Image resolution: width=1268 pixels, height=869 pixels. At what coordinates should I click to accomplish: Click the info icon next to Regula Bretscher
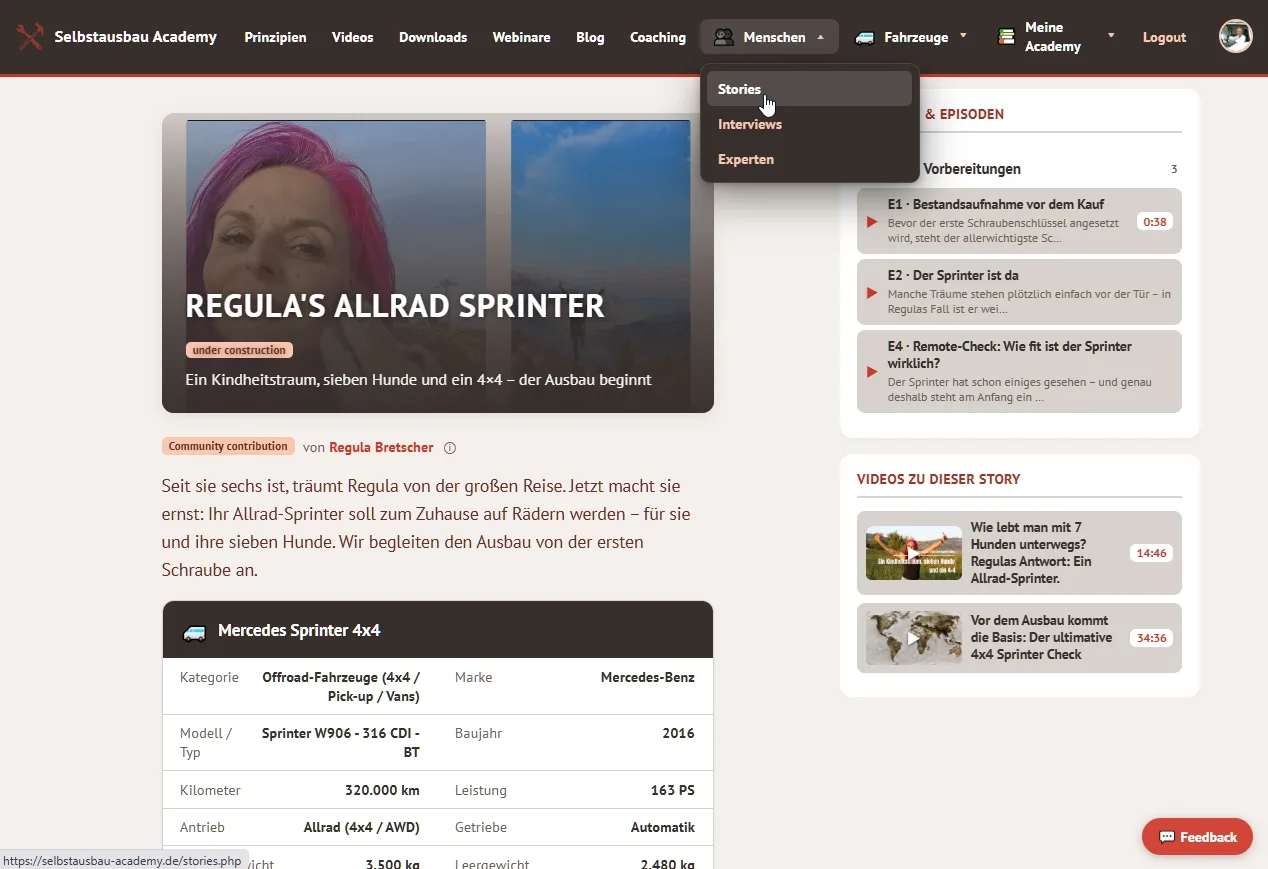coord(450,448)
